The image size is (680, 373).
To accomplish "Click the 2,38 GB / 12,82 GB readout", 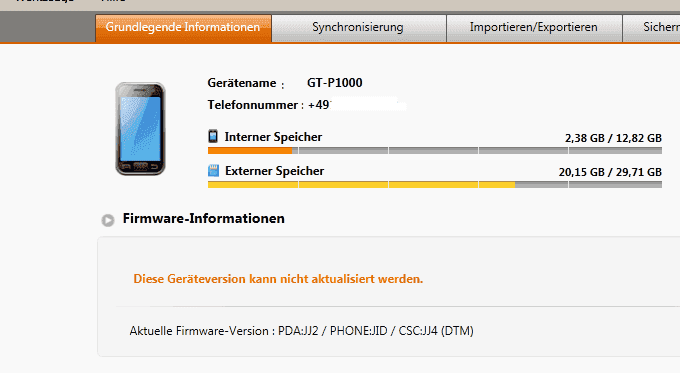I will click(x=613, y=138).
